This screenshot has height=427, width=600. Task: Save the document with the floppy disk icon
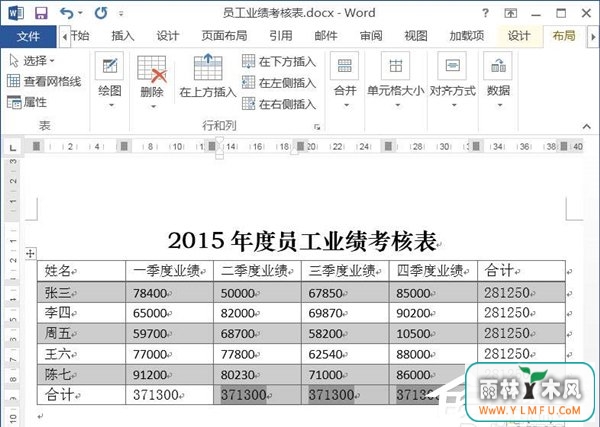coord(41,14)
